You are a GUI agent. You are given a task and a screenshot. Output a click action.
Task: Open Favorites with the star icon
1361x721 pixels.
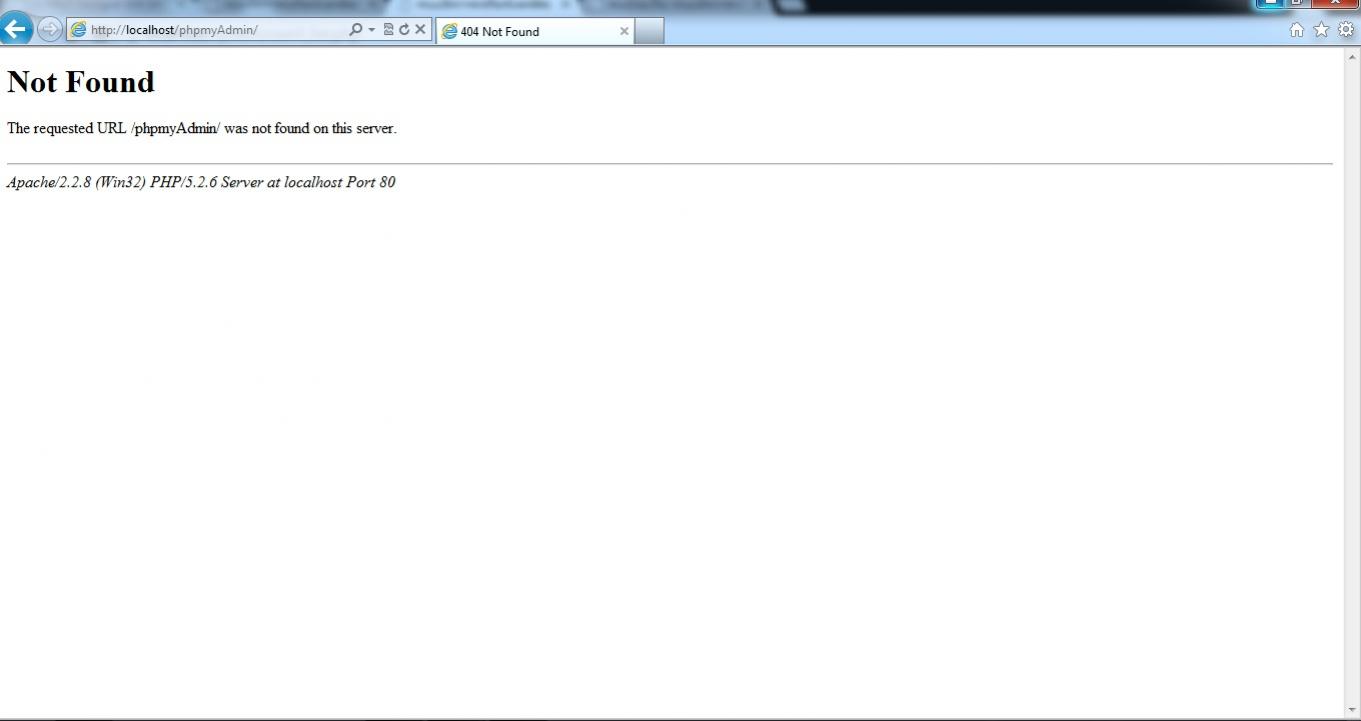click(x=1321, y=29)
